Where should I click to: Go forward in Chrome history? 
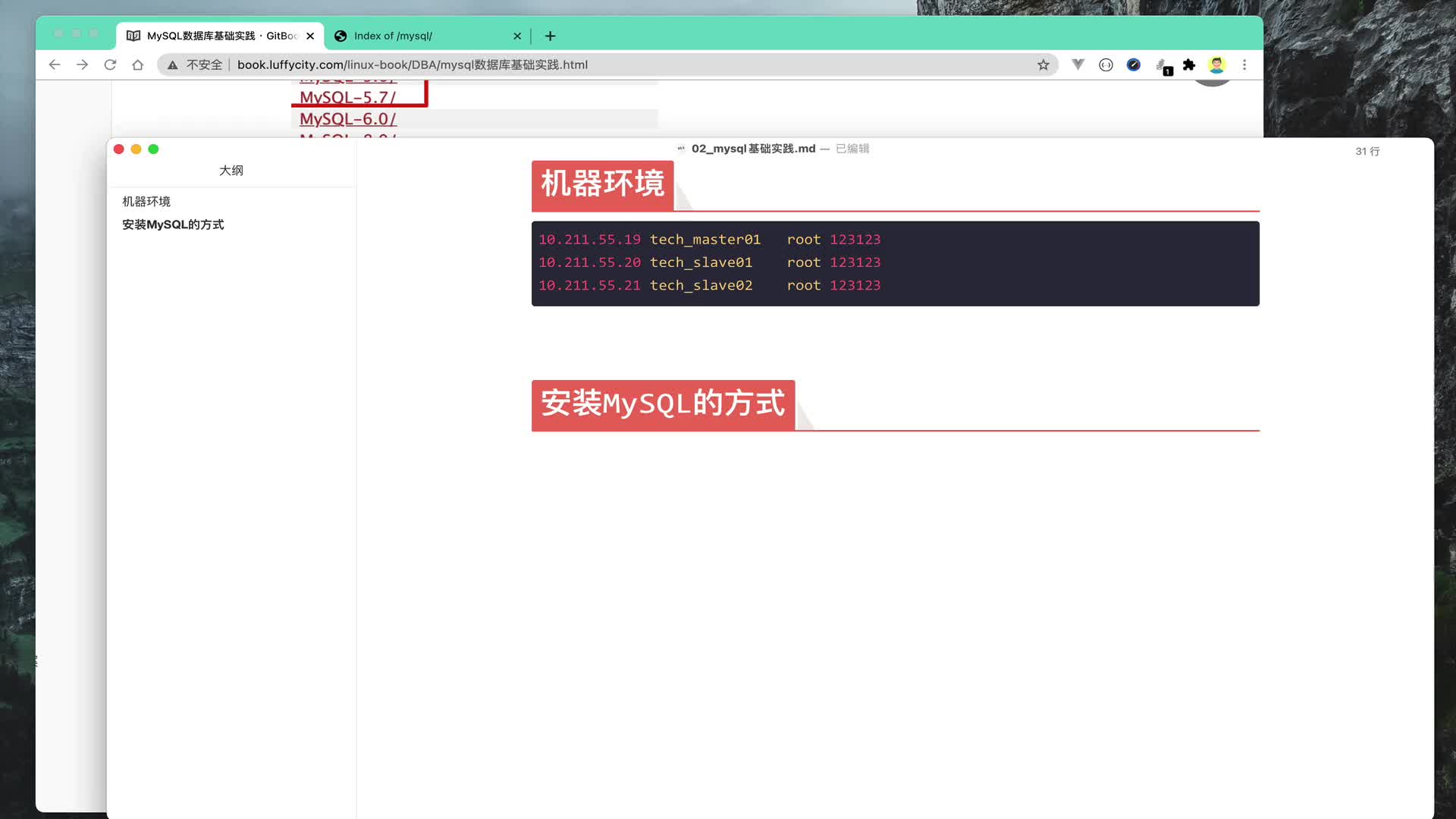click(x=82, y=65)
